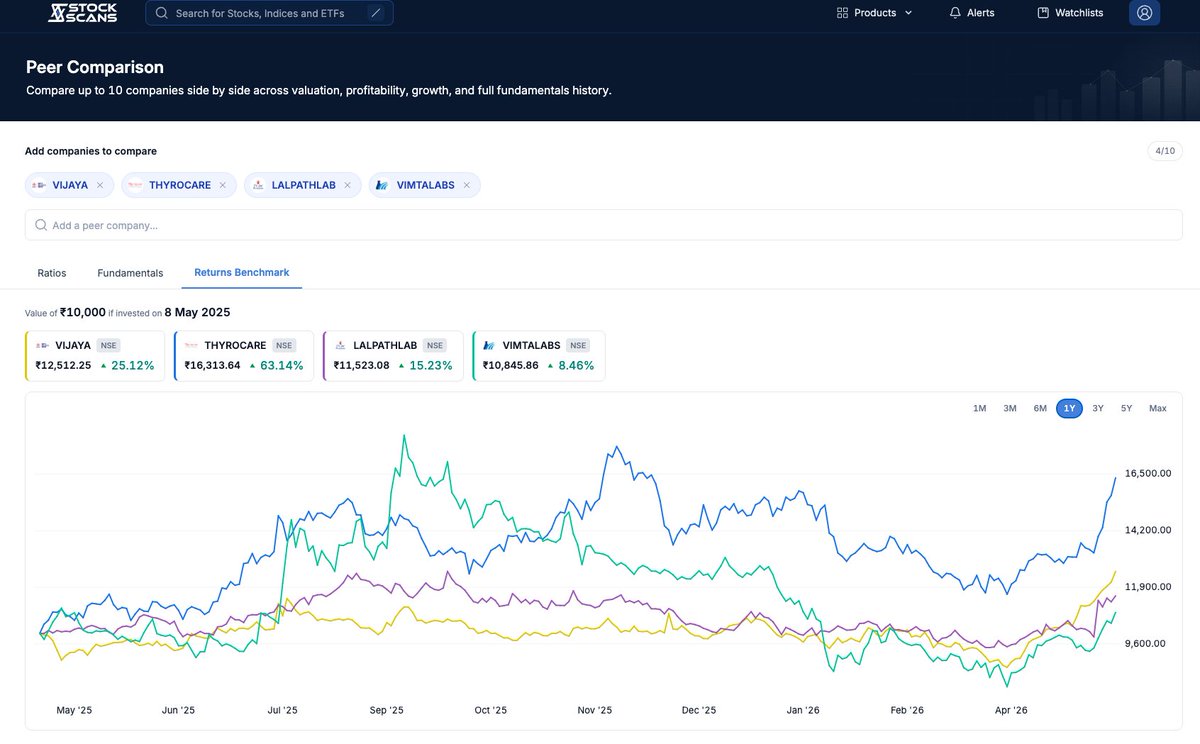Select the 3Y time range

point(1098,408)
